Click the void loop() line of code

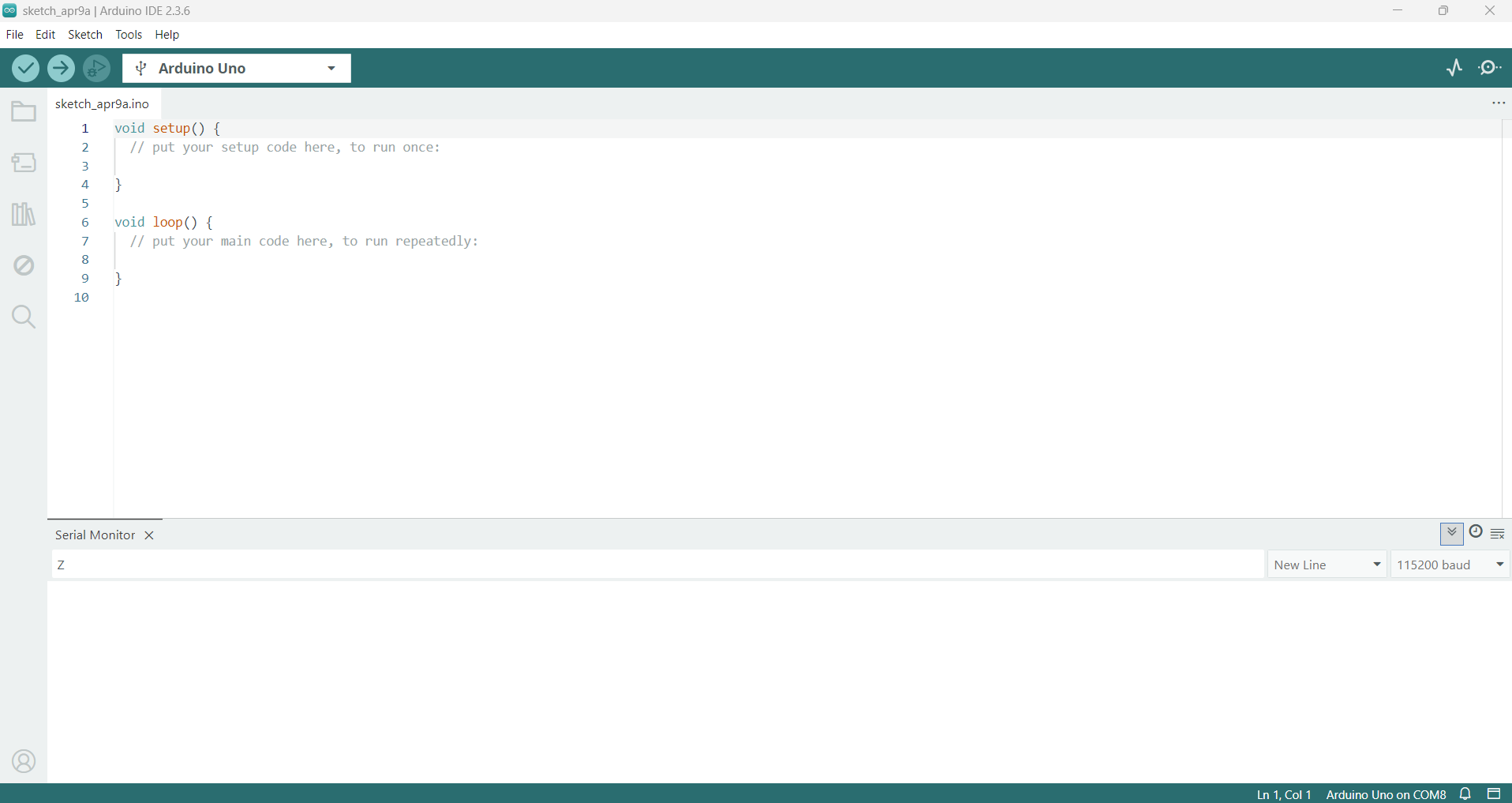(163, 222)
